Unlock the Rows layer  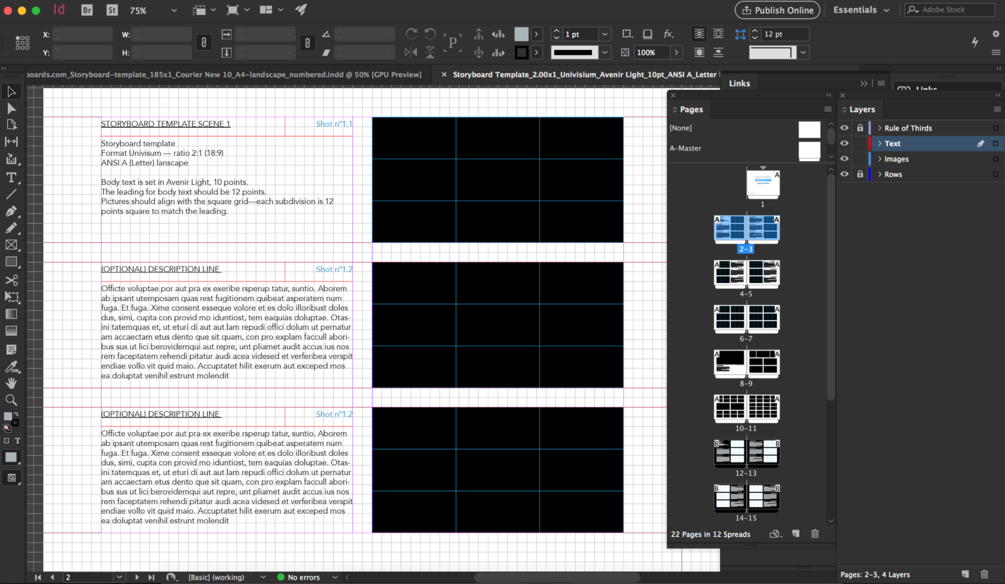click(x=860, y=174)
